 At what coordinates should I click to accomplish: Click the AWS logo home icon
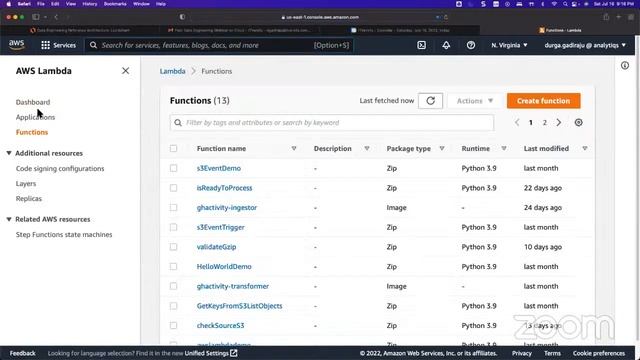click(x=17, y=45)
